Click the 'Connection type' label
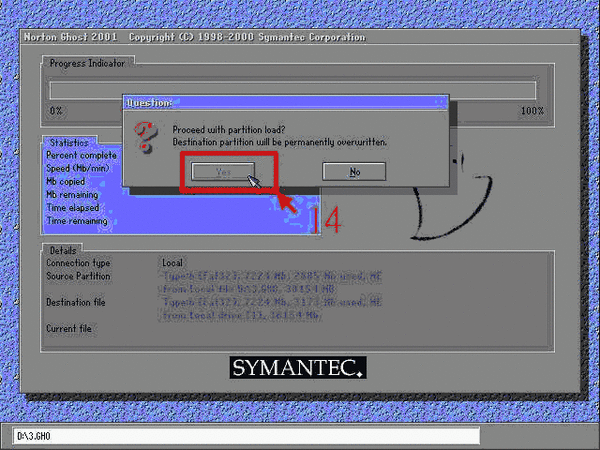This screenshot has width=600, height=450. [78, 263]
